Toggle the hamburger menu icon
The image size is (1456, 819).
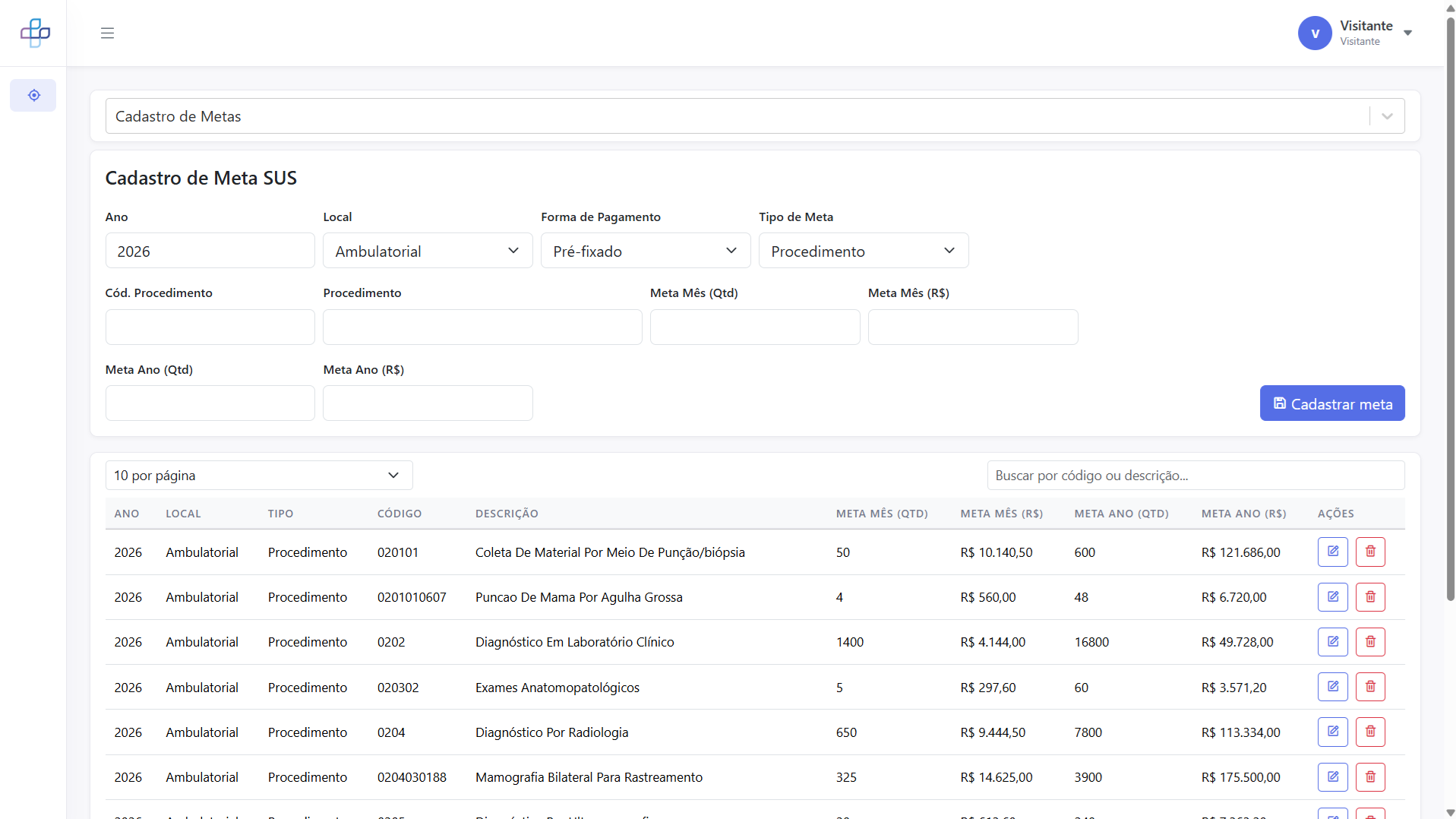(107, 33)
